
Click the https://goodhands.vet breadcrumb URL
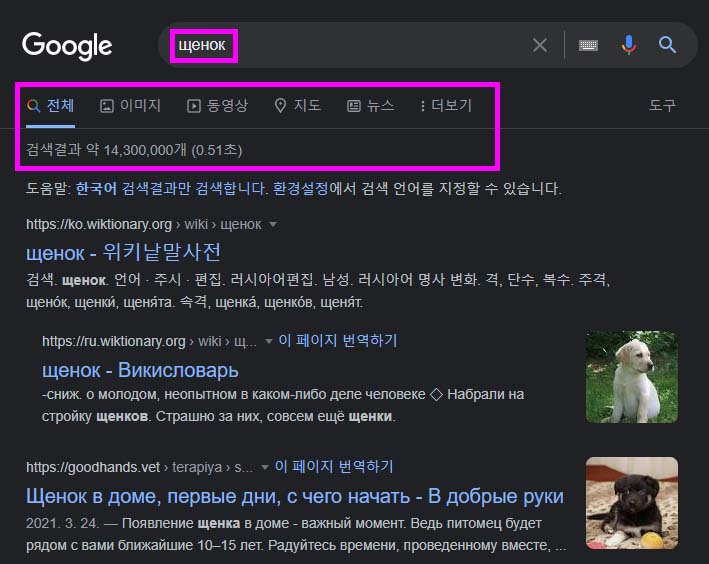coord(139,467)
